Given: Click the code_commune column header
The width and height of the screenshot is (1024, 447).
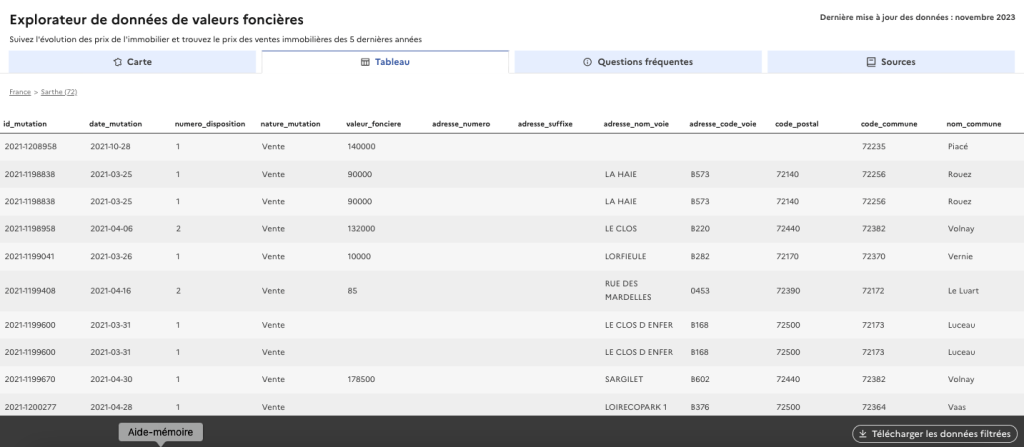Looking at the screenshot, I should [889, 124].
